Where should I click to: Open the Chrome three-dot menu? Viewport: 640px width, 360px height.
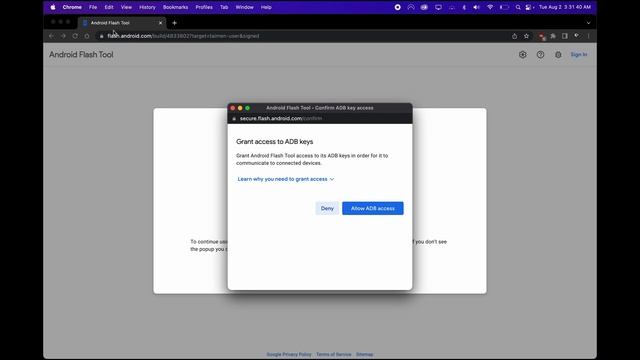pos(589,36)
